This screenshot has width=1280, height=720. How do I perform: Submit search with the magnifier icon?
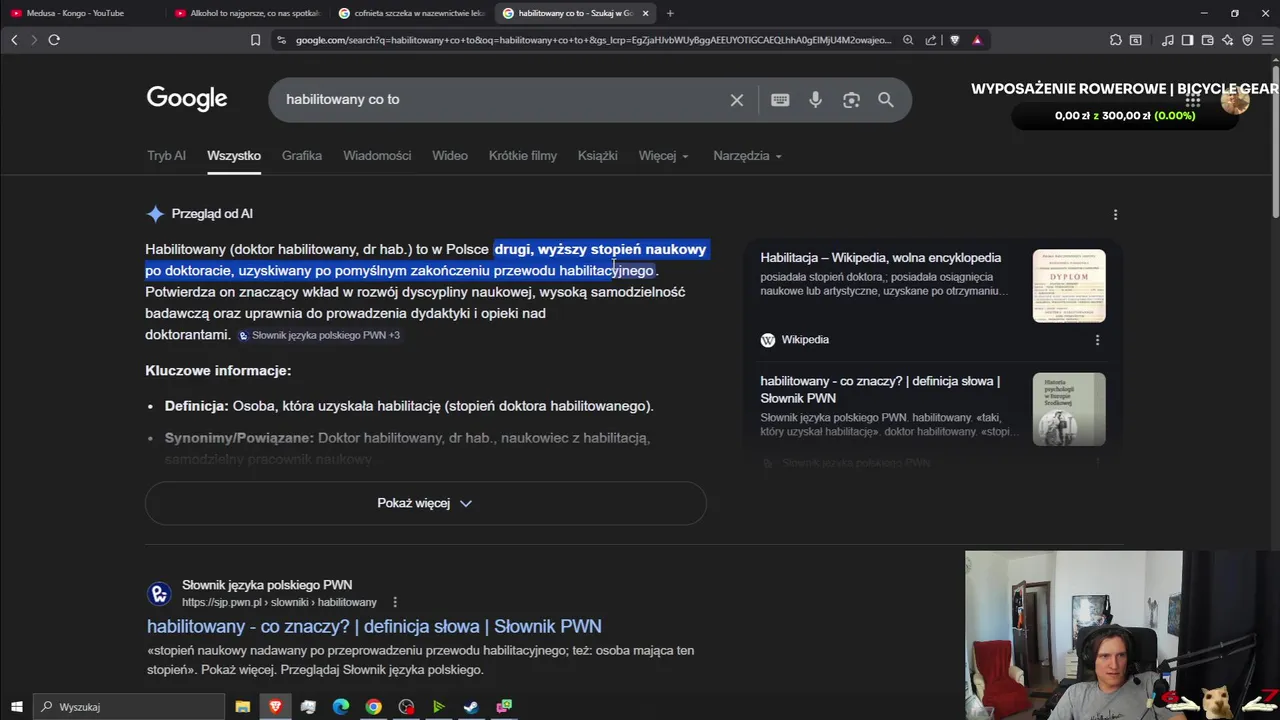[x=886, y=100]
